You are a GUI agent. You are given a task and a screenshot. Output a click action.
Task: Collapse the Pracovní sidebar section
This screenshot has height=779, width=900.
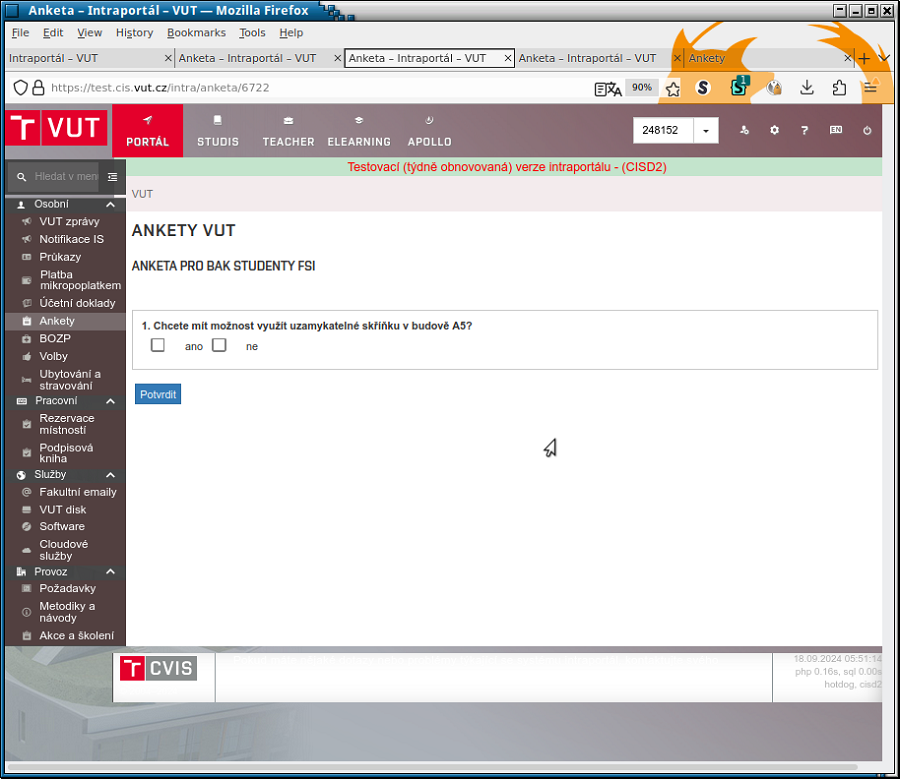tap(110, 401)
